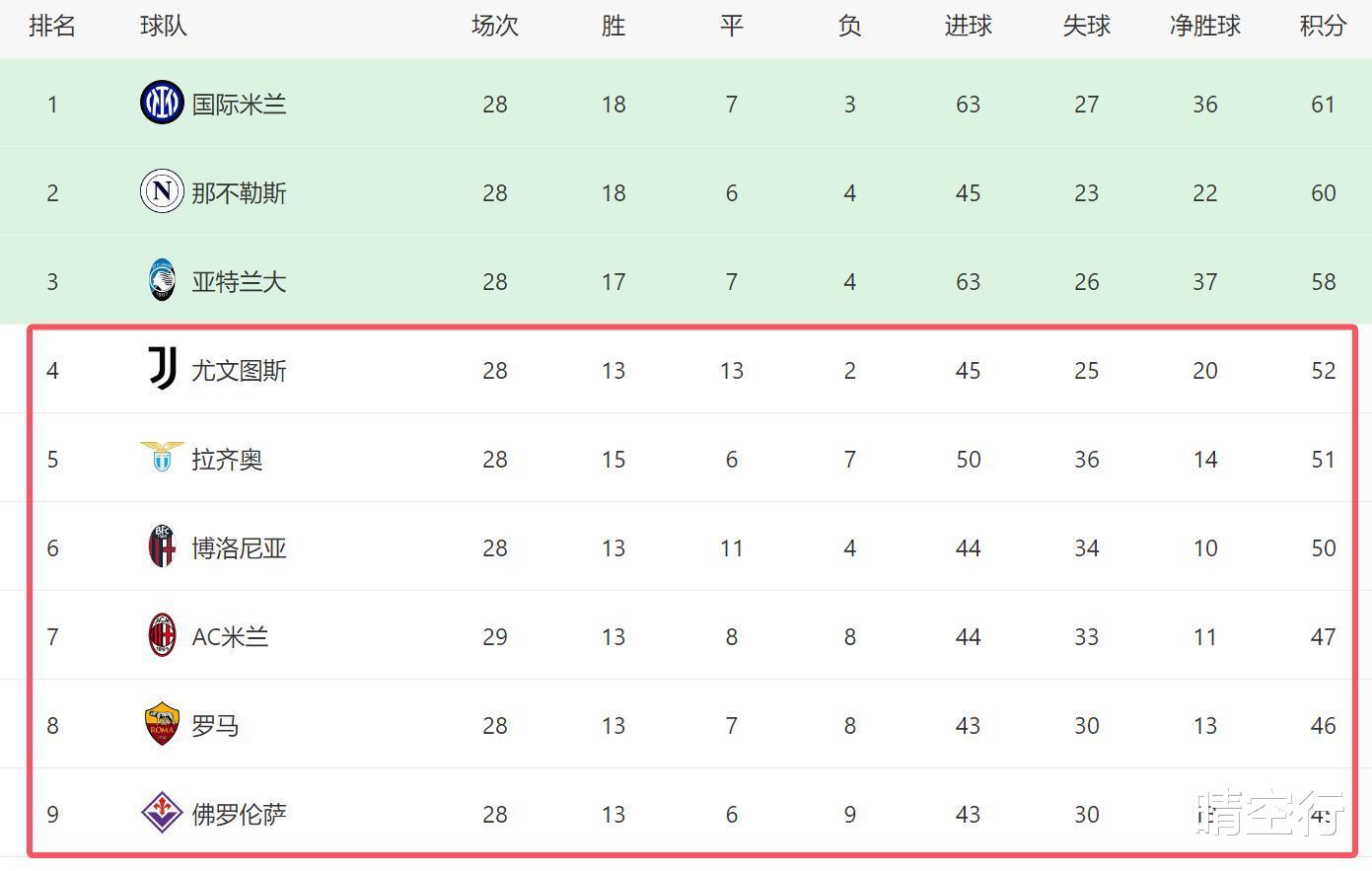Click the 进球 column header
The width and height of the screenshot is (1372, 871).
968,27
